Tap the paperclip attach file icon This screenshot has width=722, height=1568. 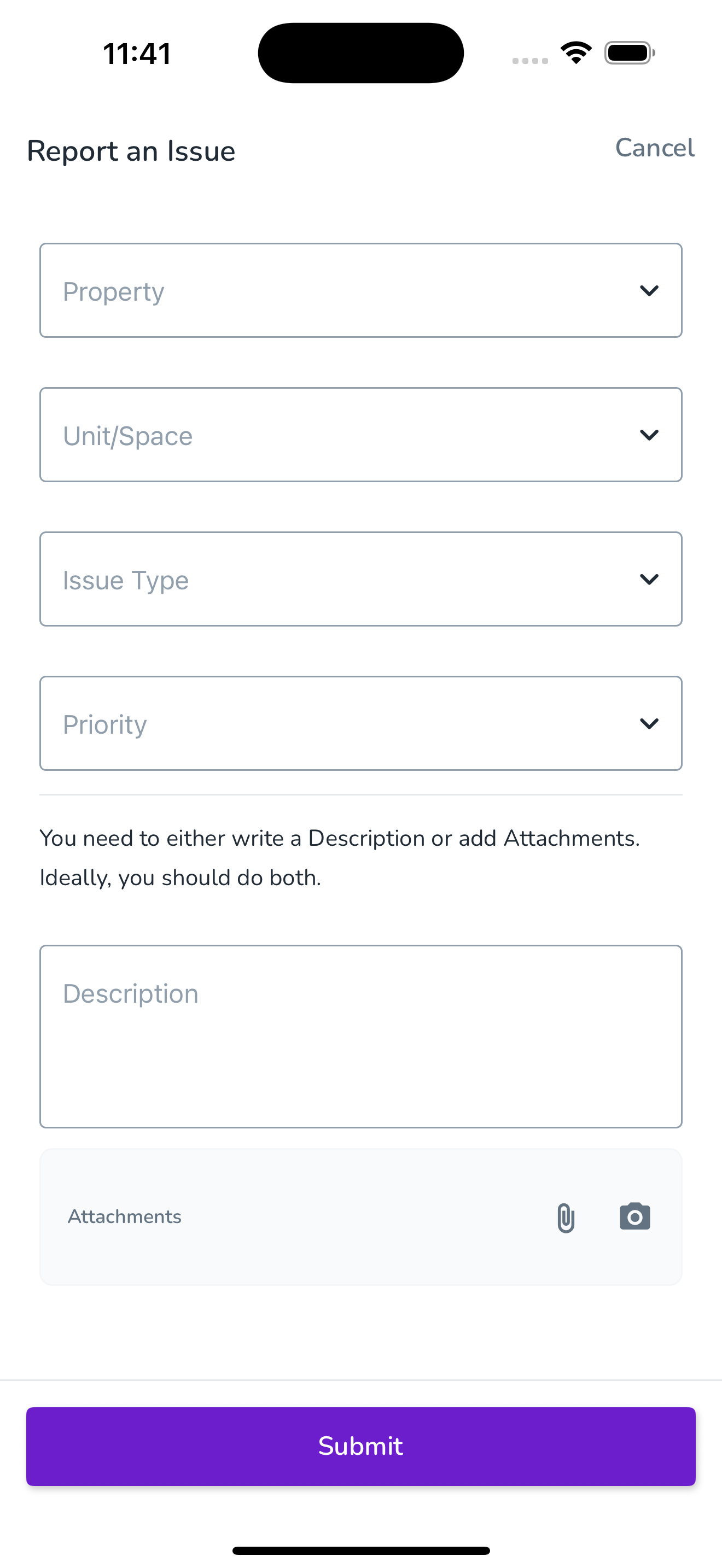[x=566, y=1218]
